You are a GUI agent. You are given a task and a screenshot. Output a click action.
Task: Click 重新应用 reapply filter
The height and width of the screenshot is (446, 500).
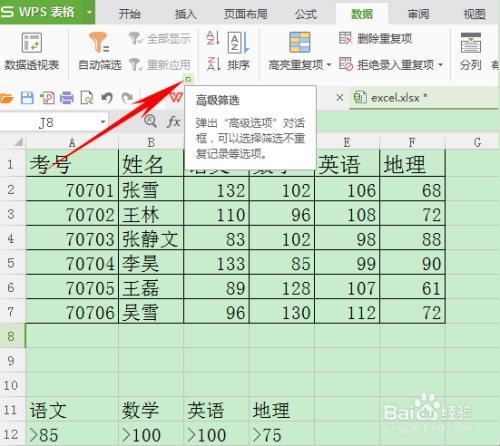(x=160, y=64)
